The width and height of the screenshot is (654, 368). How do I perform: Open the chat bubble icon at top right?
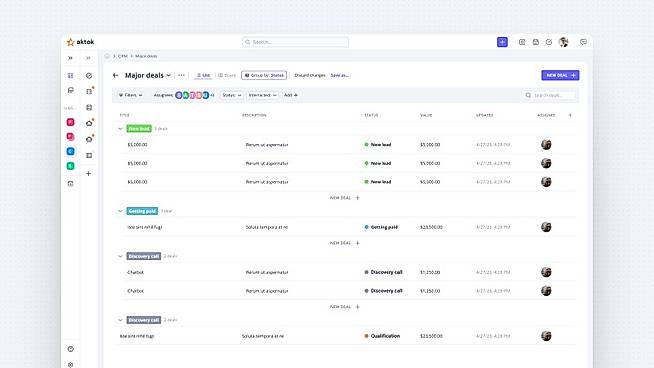[583, 42]
